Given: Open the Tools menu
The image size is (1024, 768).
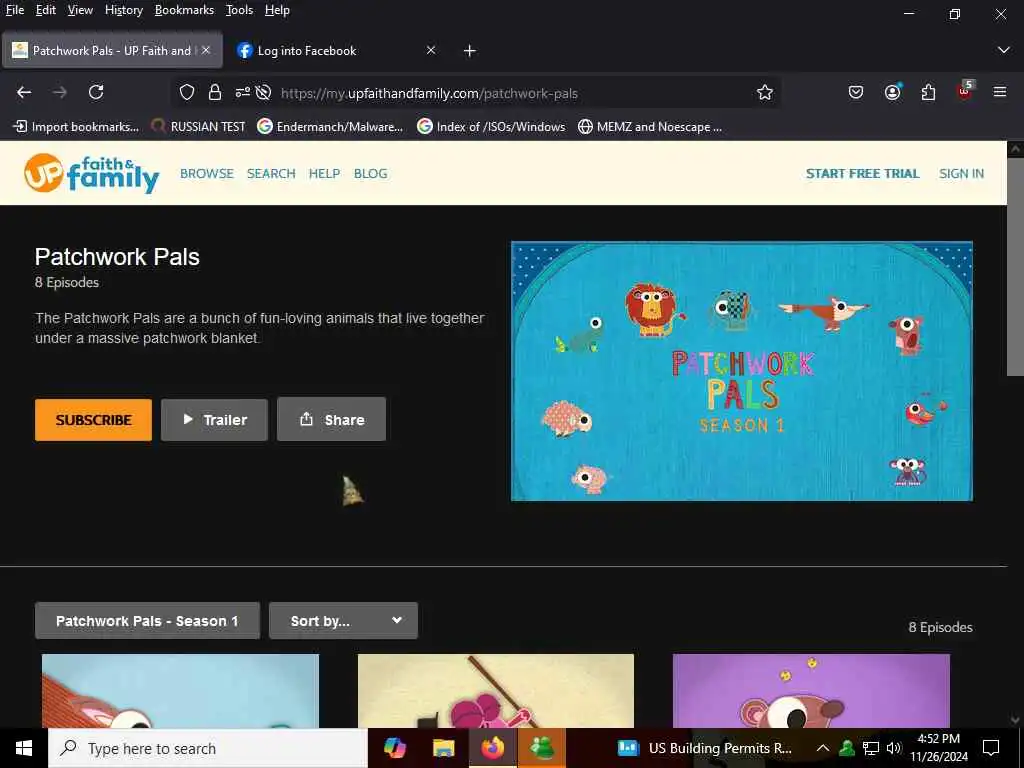Looking at the screenshot, I should point(239,10).
